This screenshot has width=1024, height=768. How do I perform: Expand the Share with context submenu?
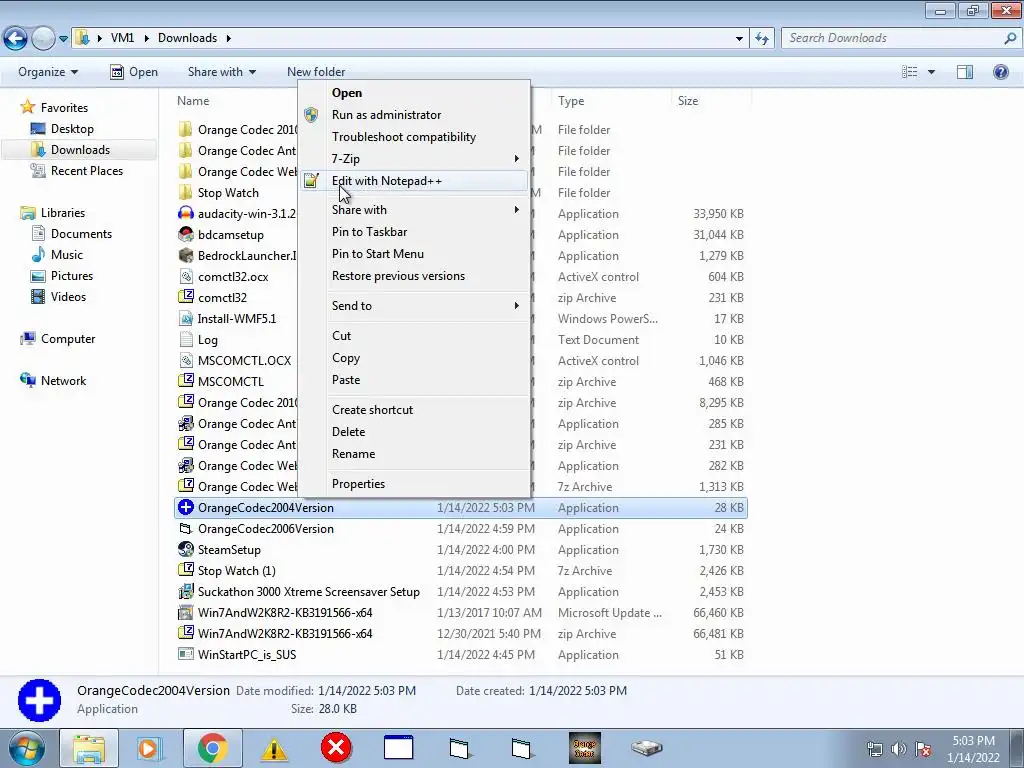tap(415, 210)
